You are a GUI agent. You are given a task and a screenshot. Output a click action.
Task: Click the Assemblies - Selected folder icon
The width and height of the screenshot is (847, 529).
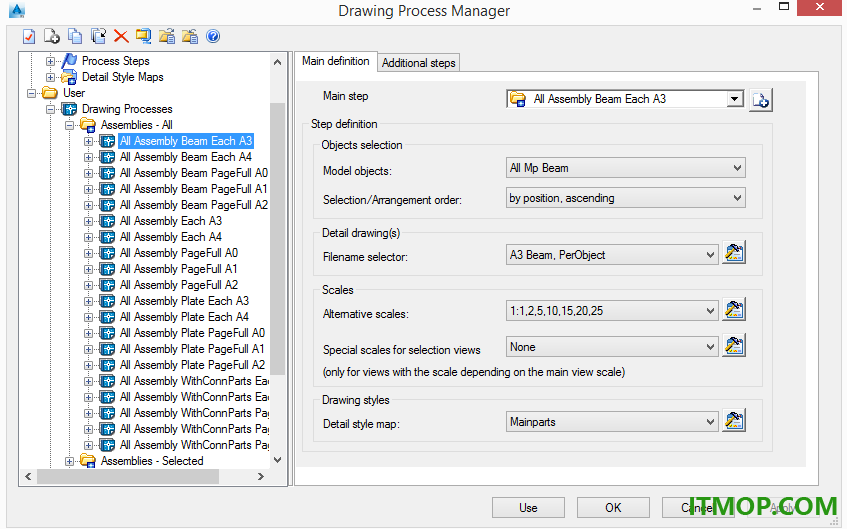(x=88, y=461)
